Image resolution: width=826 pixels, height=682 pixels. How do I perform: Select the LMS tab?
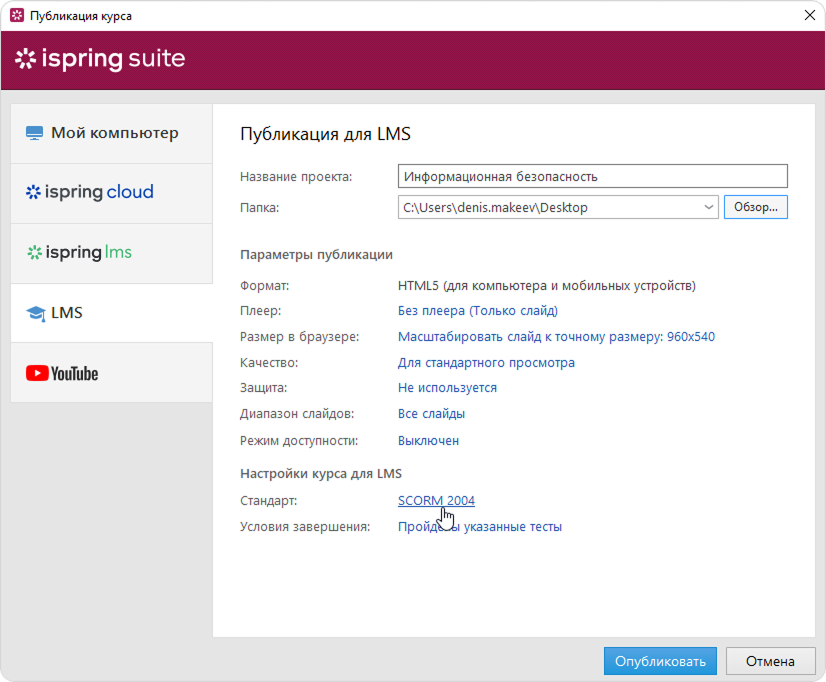pos(112,313)
